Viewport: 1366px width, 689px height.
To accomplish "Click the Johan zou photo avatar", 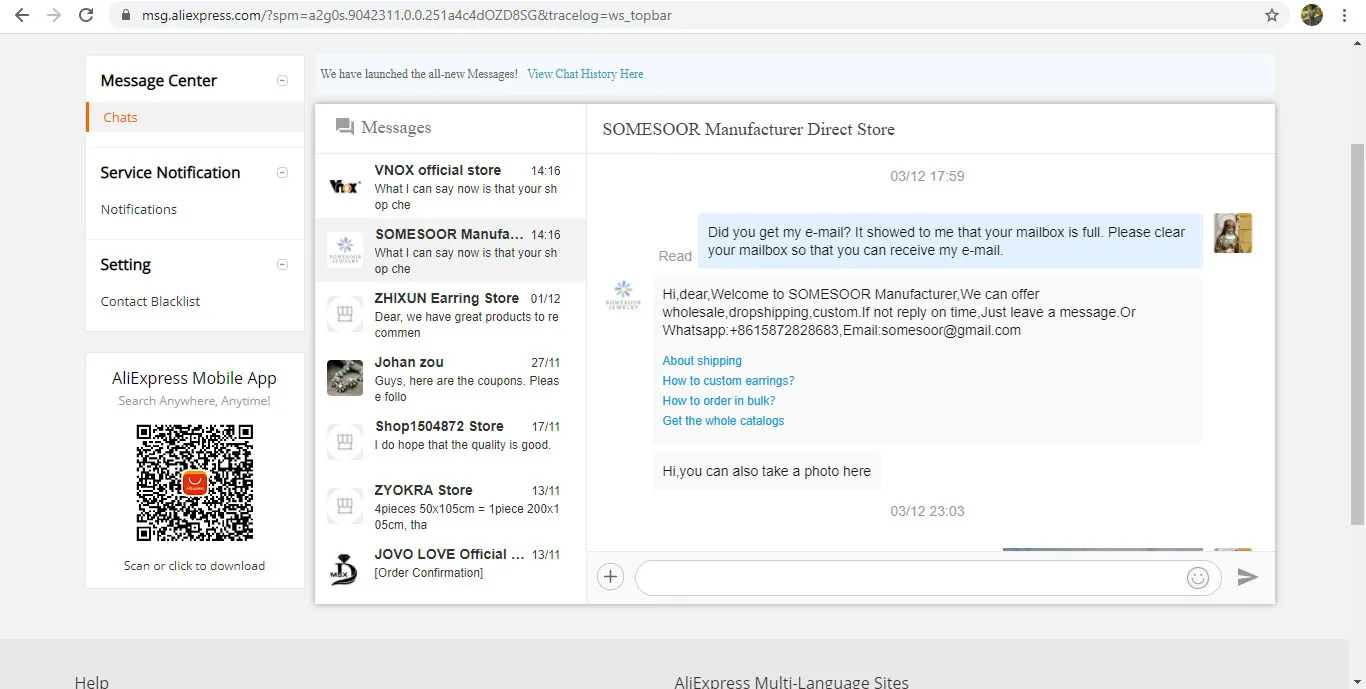I will pos(345,378).
